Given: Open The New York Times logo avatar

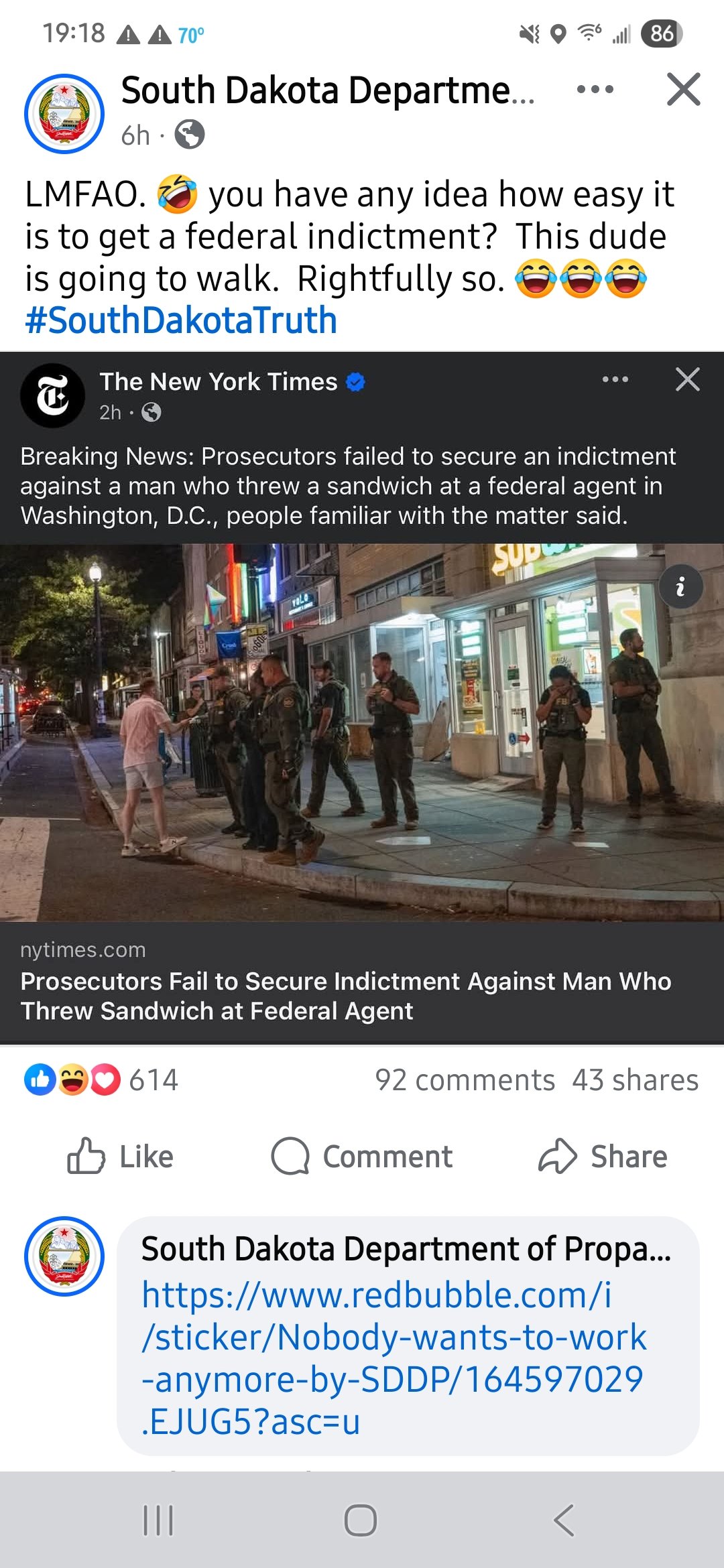Looking at the screenshot, I should (53, 395).
